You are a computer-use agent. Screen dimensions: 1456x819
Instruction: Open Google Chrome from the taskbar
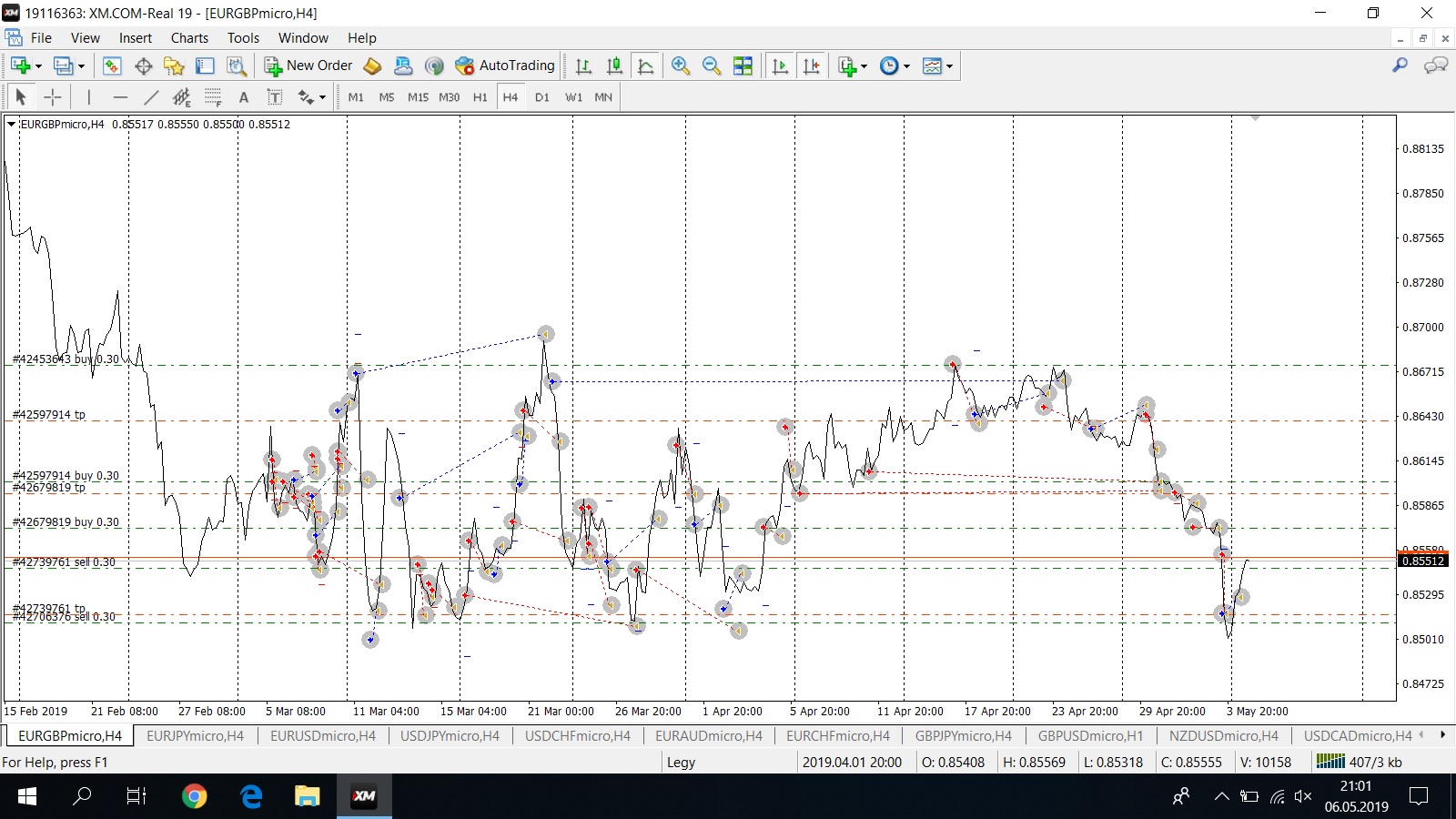[194, 796]
